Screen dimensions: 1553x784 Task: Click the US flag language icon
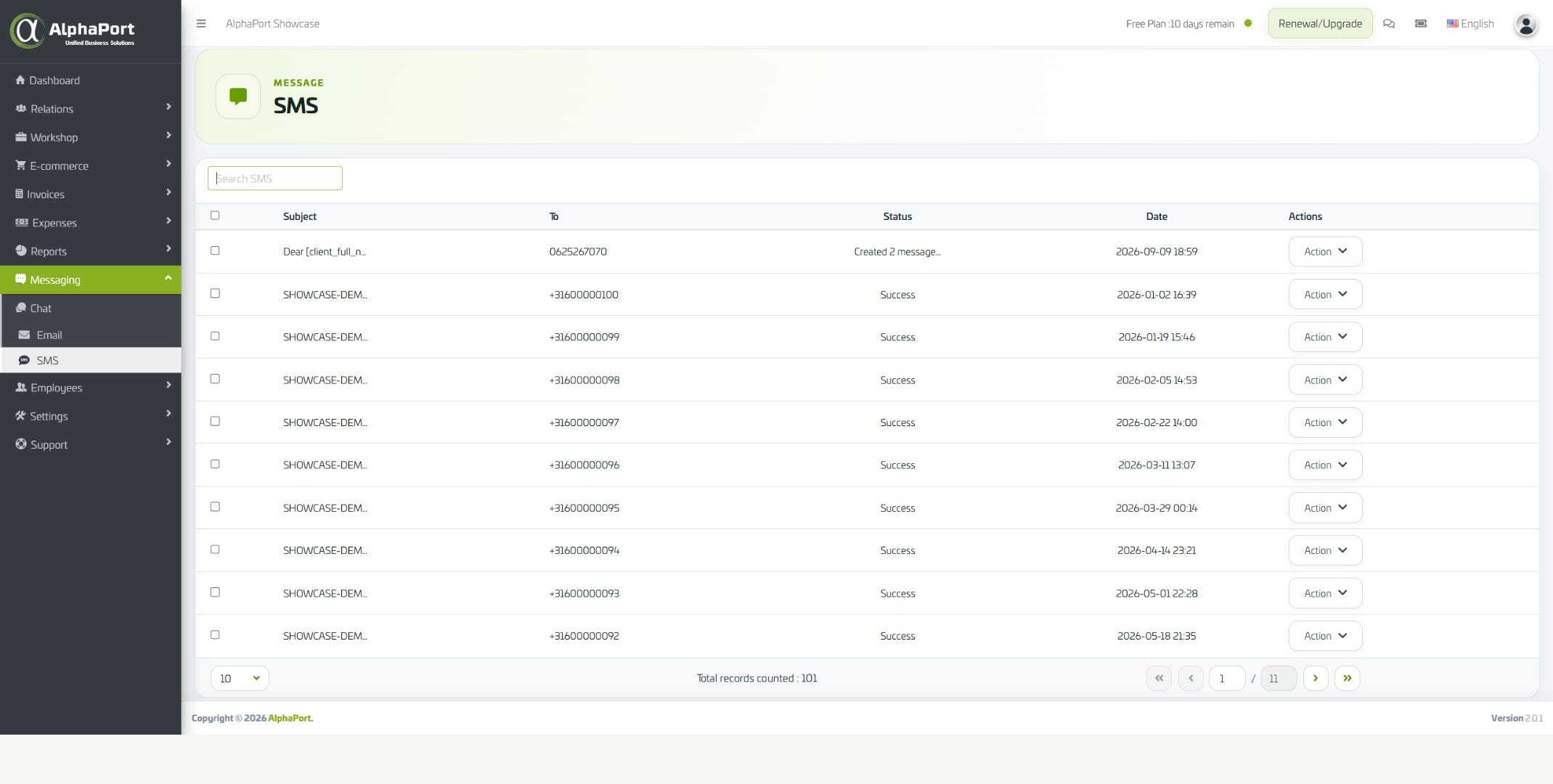click(x=1452, y=23)
